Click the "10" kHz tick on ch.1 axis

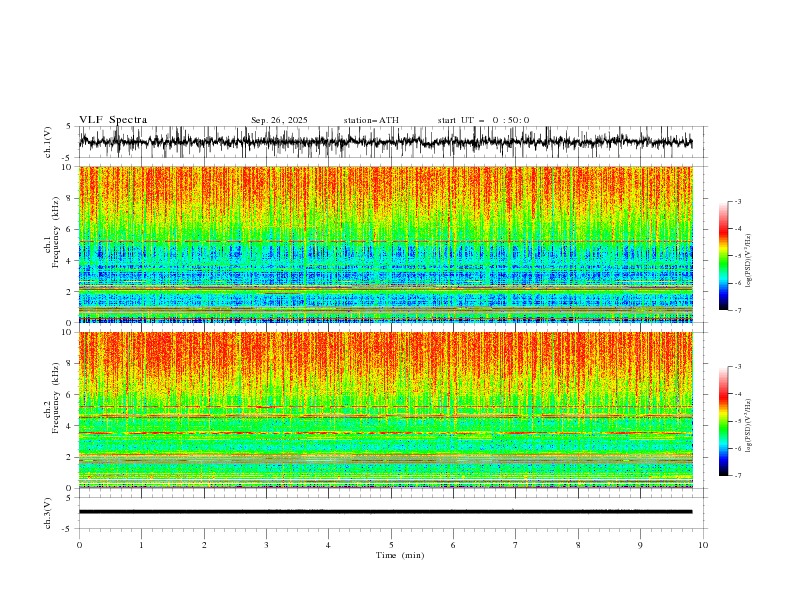[68, 167]
